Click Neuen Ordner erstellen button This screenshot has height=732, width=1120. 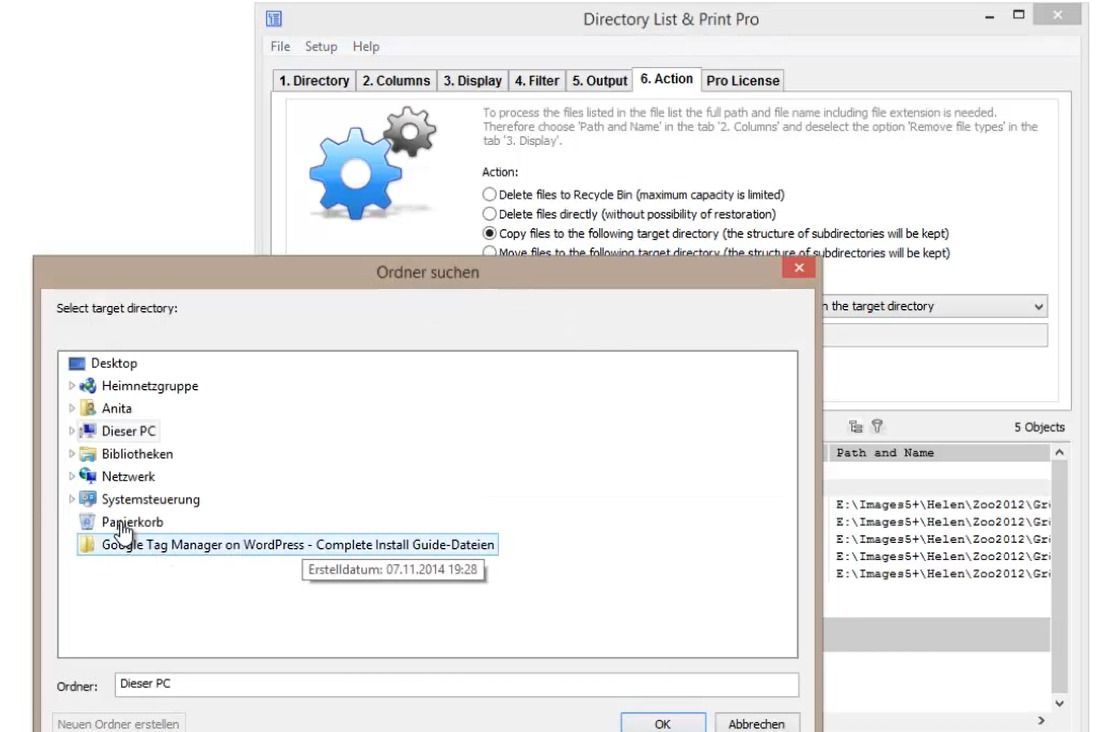[x=119, y=723]
